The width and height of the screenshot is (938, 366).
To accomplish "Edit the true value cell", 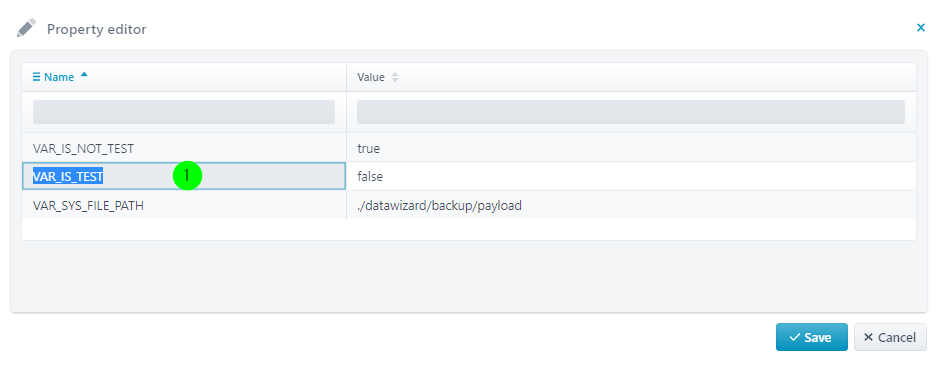I will pos(631,148).
